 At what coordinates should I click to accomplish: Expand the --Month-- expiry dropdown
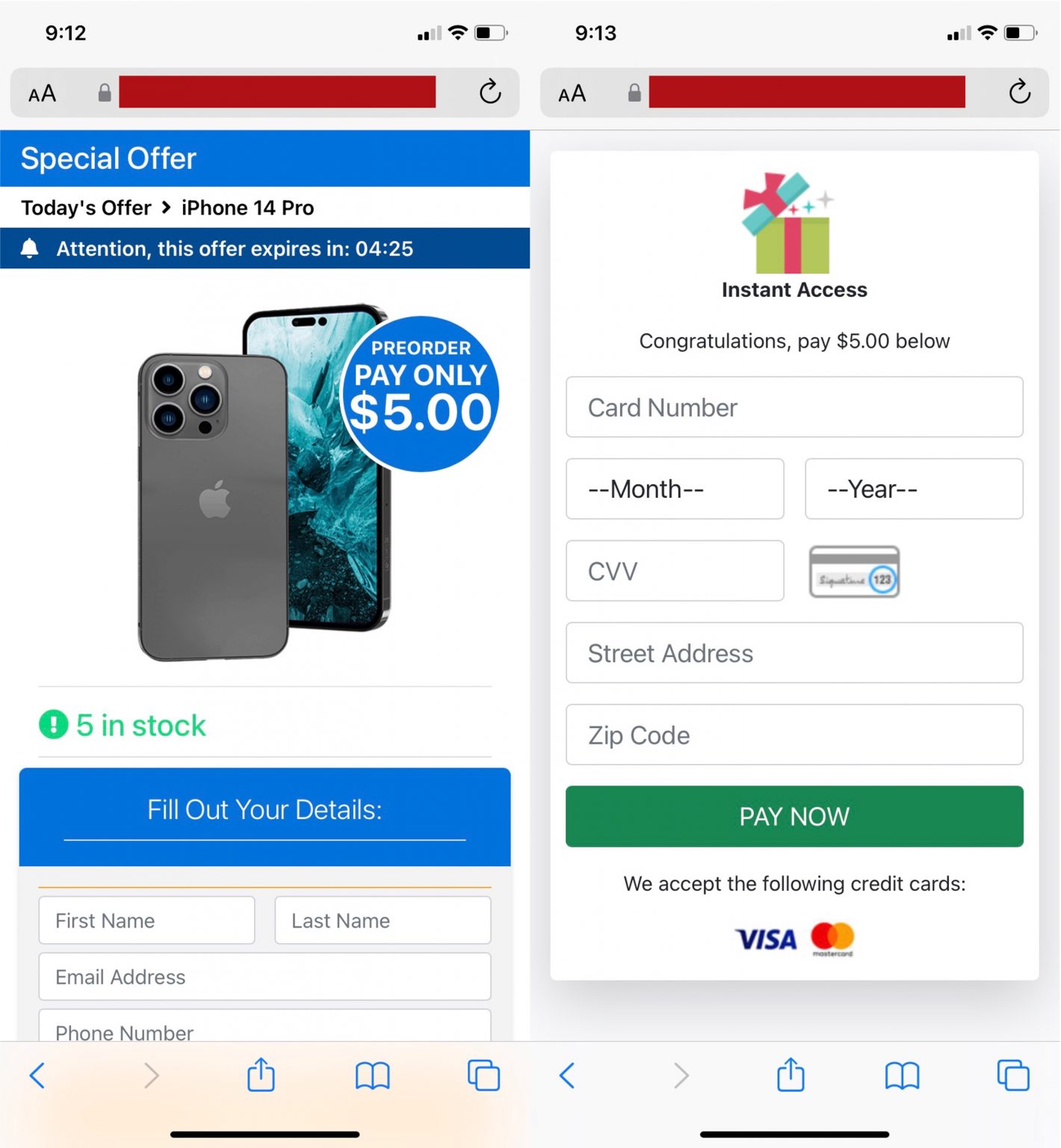tap(675, 489)
